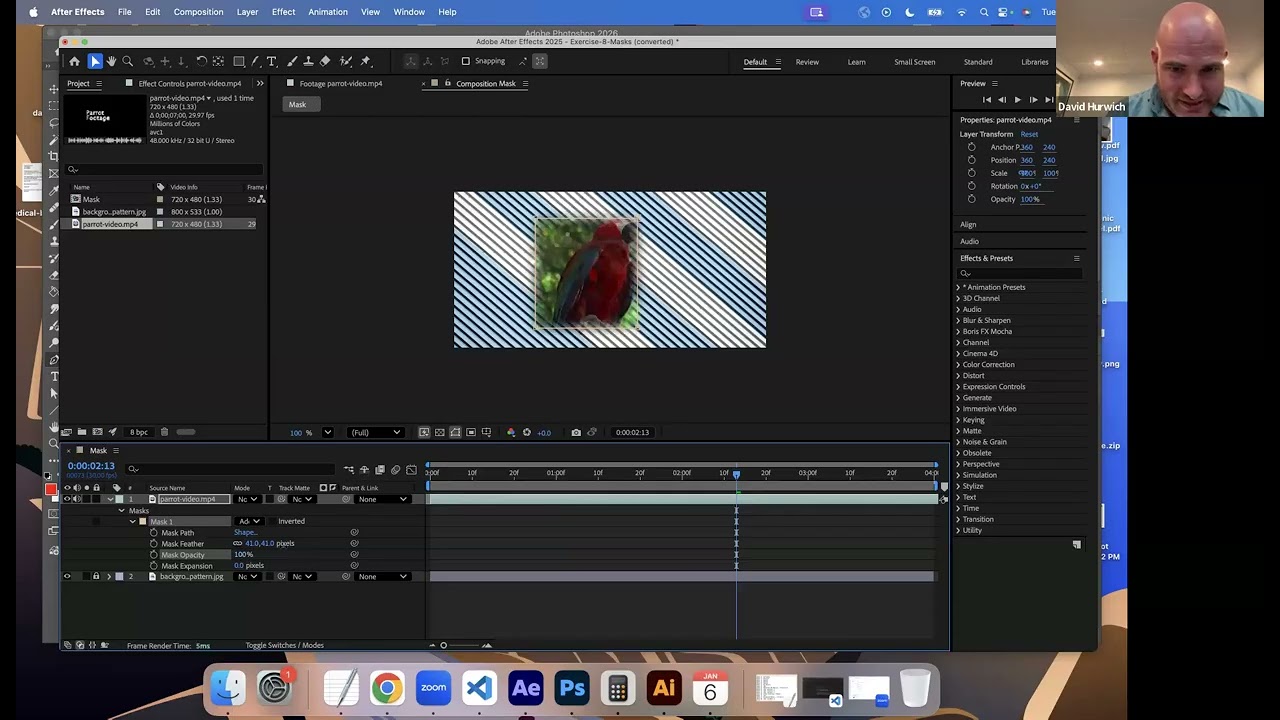Click the timeline playhead marker
This screenshot has width=1280, height=720.
[736, 474]
